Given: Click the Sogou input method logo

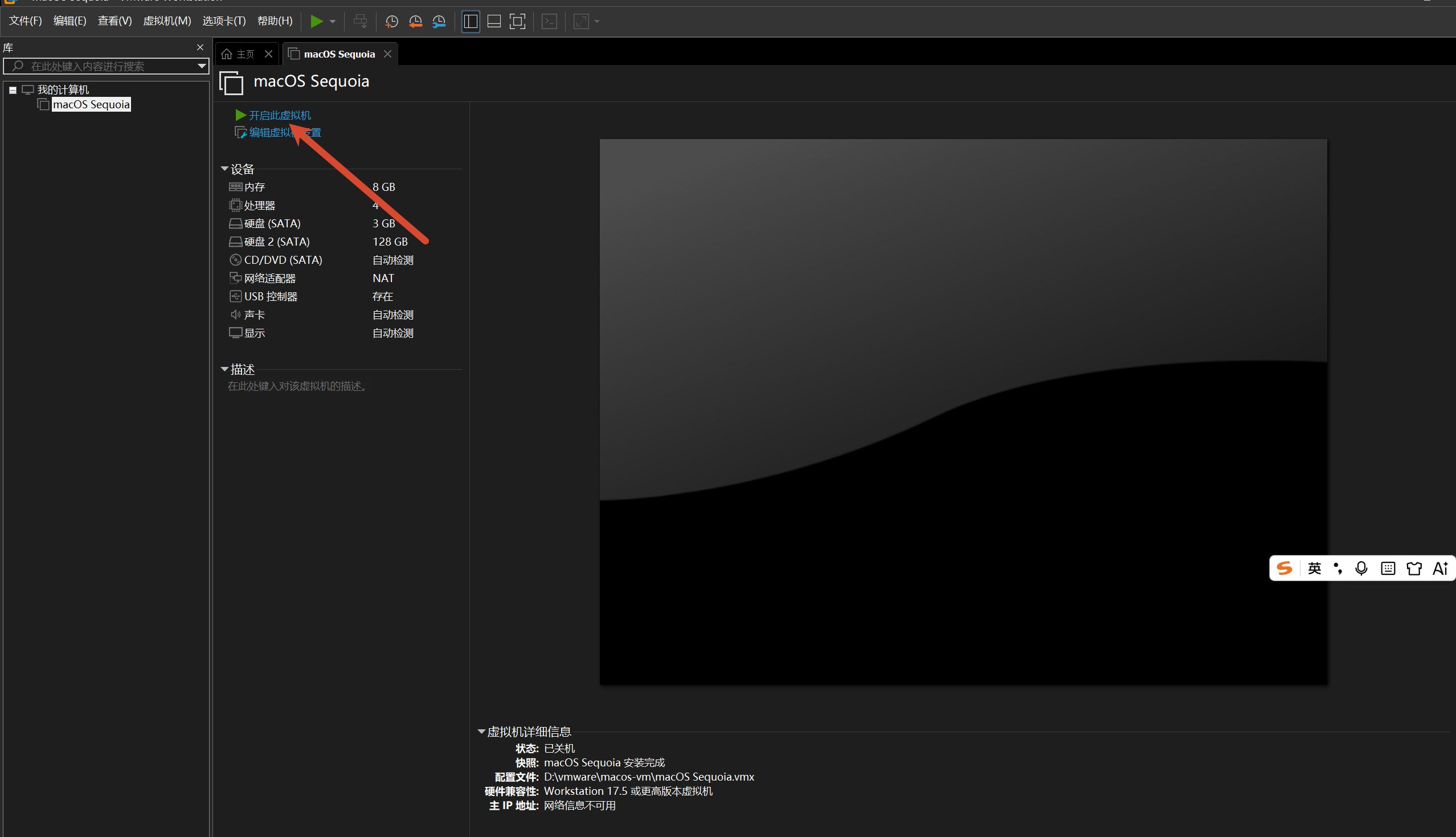Looking at the screenshot, I should 1285,569.
